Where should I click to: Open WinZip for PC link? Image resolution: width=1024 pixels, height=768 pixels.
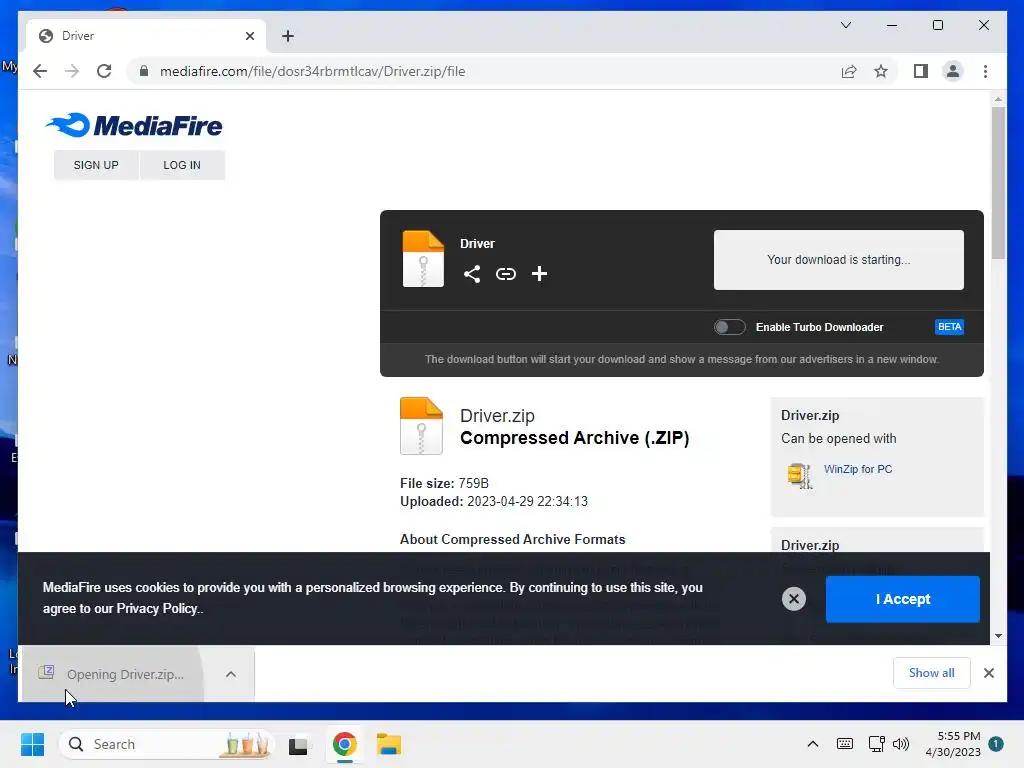click(x=857, y=469)
